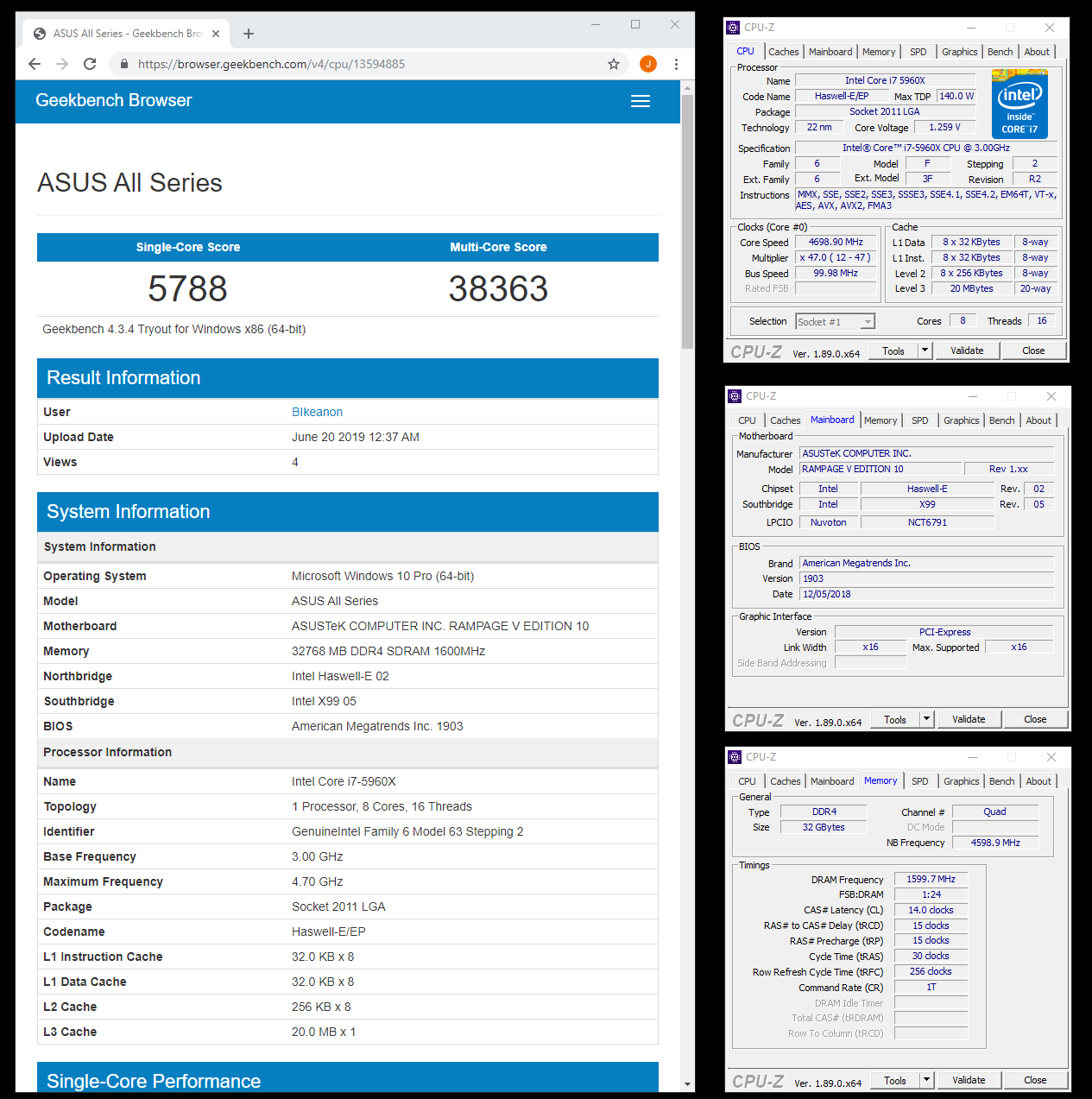Screen dimensions: 1092x1099
Task: Click the CPU-Z app icon in the Memory window title bar
Action: (735, 757)
